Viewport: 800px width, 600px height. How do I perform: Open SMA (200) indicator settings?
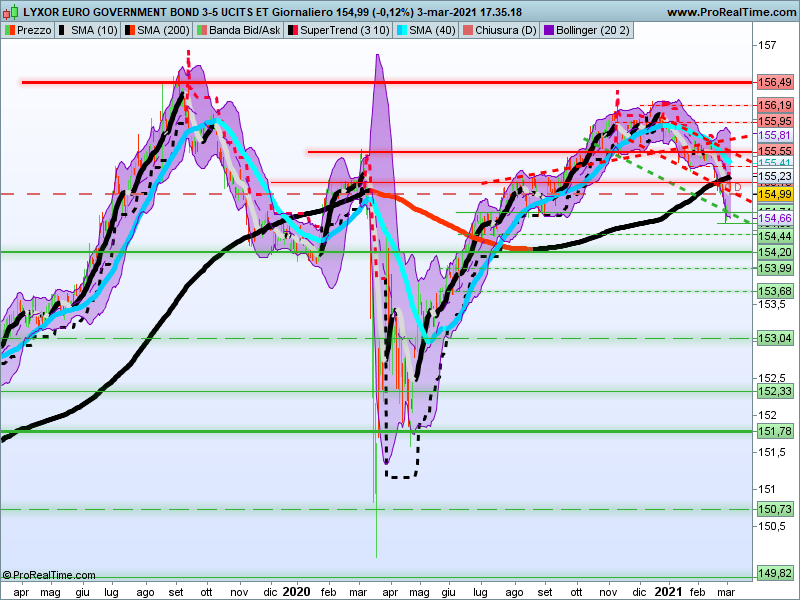[161, 31]
